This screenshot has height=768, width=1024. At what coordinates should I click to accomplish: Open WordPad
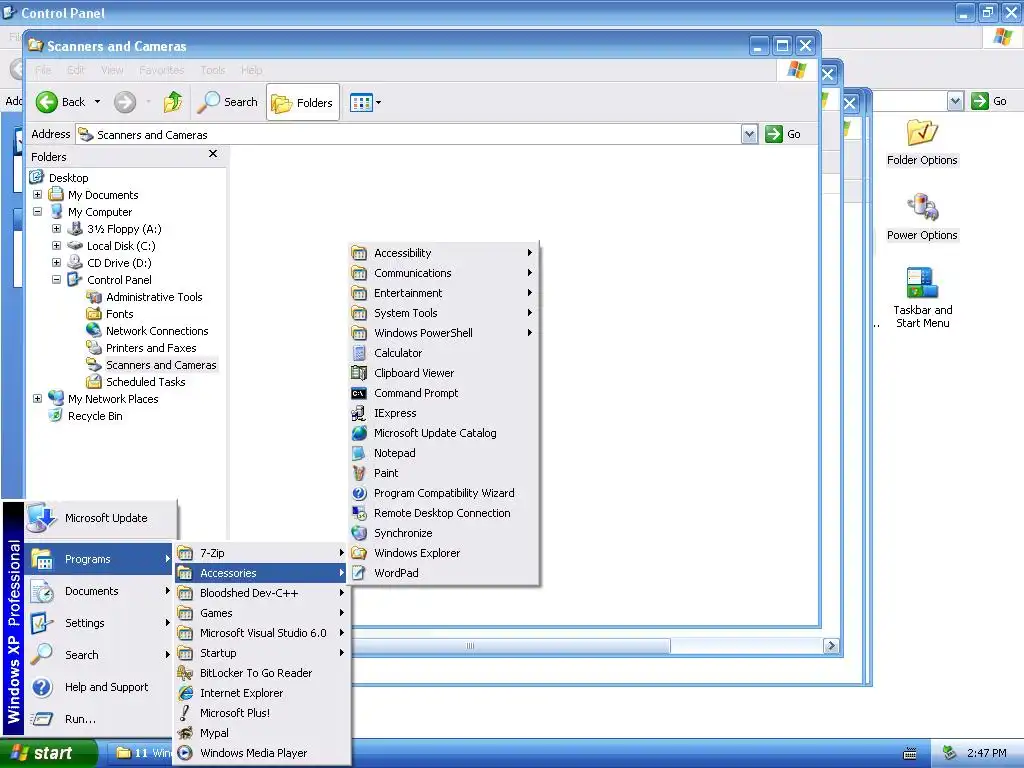(444, 573)
